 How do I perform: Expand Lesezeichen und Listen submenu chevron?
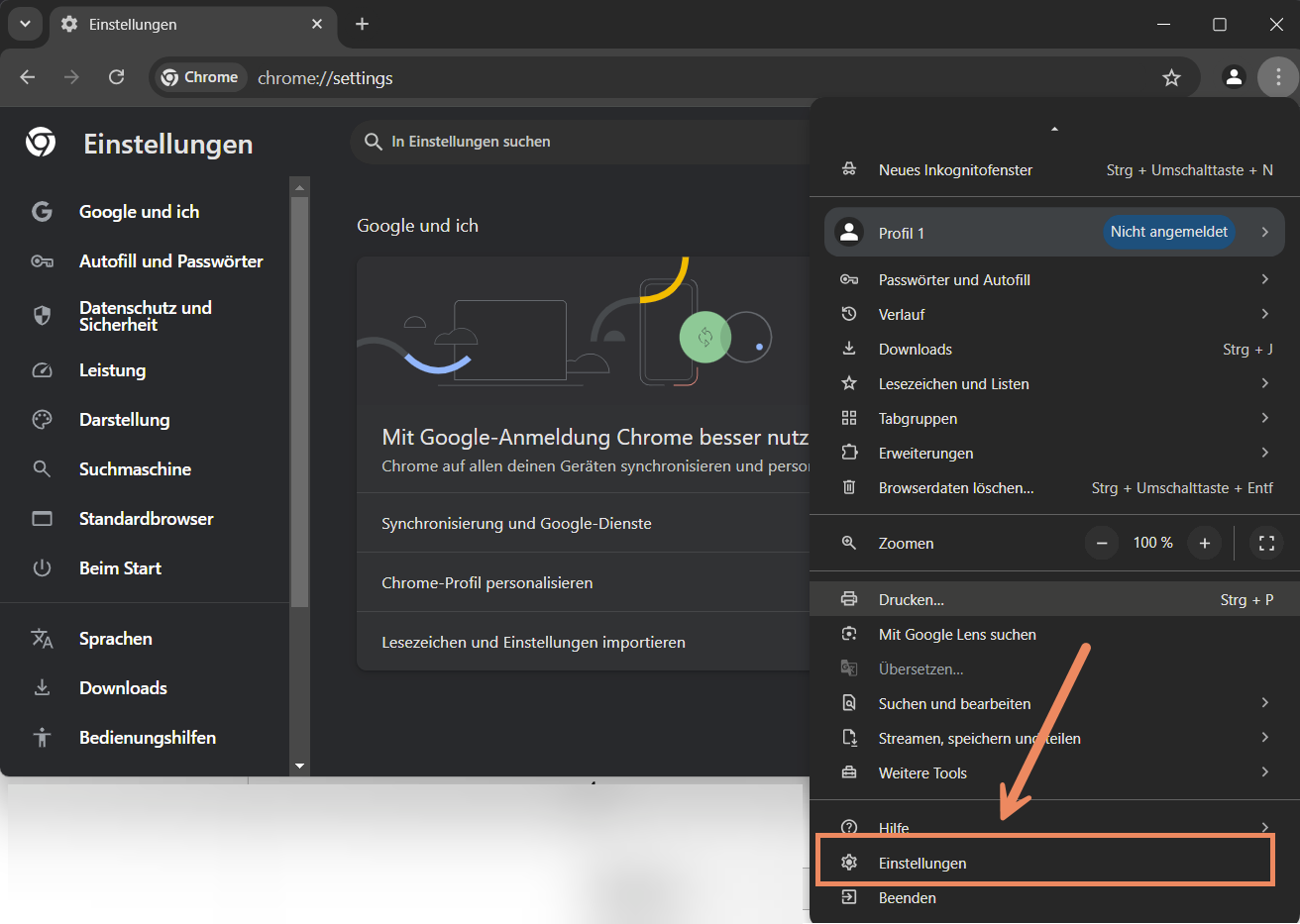pyautogui.click(x=1265, y=383)
